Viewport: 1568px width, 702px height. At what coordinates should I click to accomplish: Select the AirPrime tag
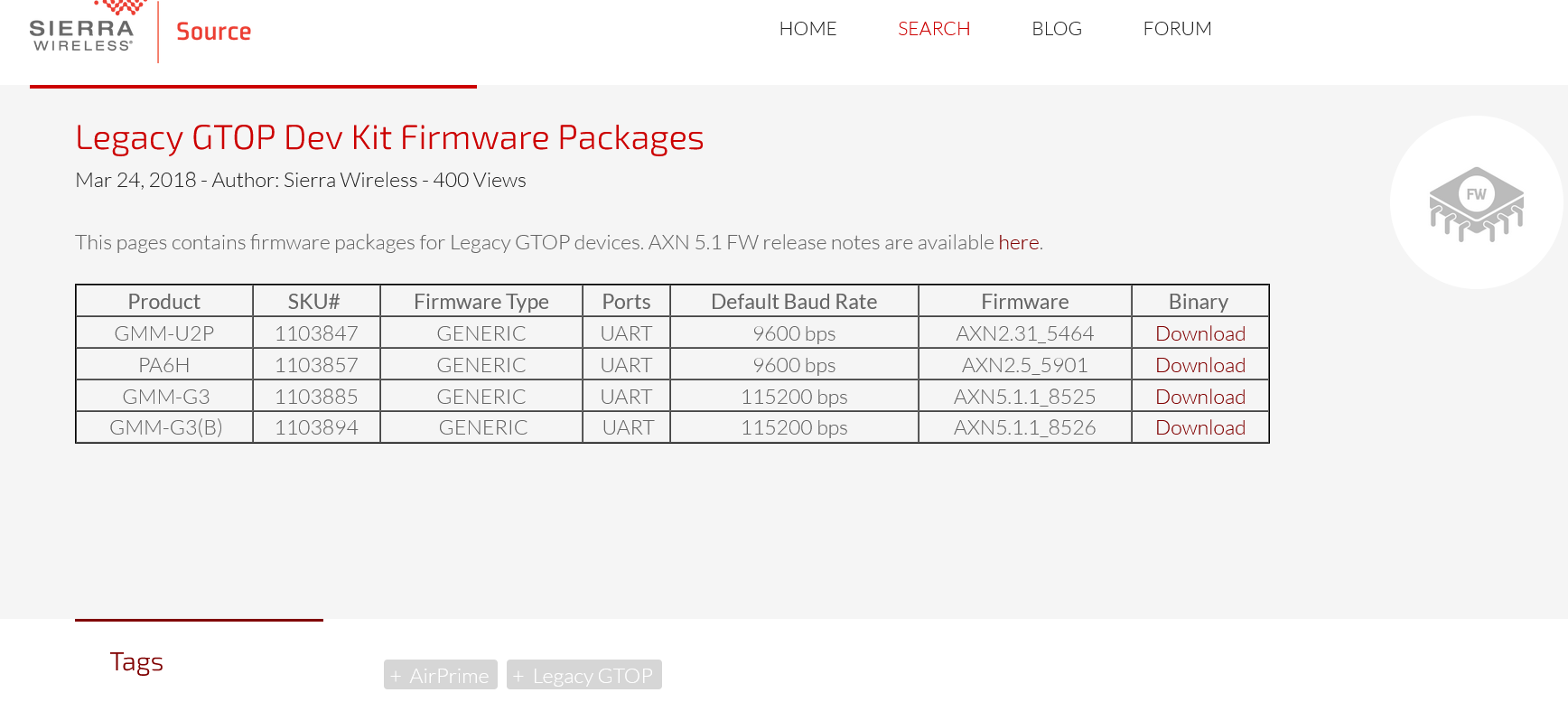(x=441, y=675)
